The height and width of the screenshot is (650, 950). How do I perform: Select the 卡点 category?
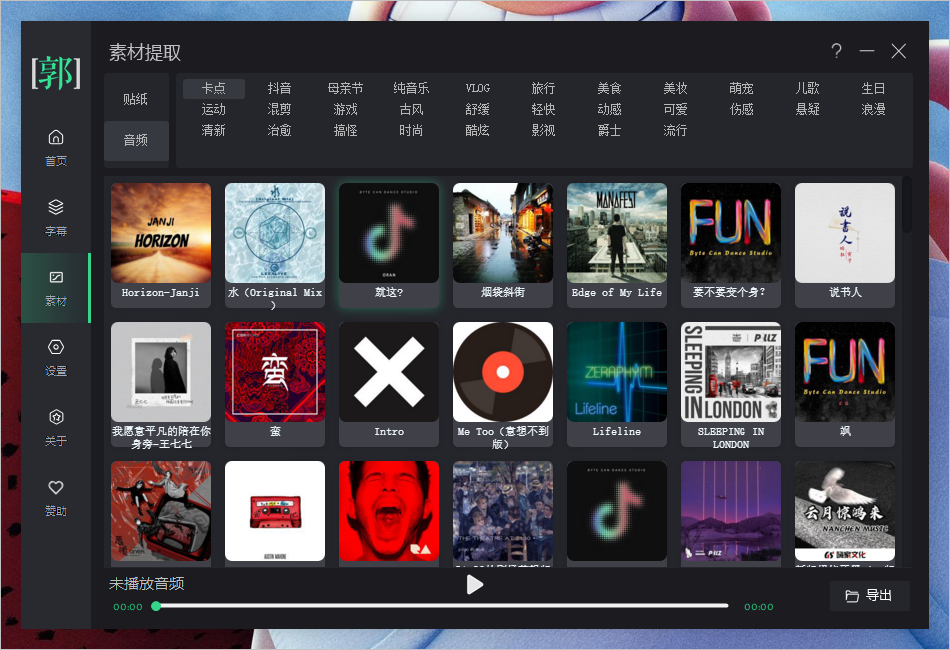[213, 88]
